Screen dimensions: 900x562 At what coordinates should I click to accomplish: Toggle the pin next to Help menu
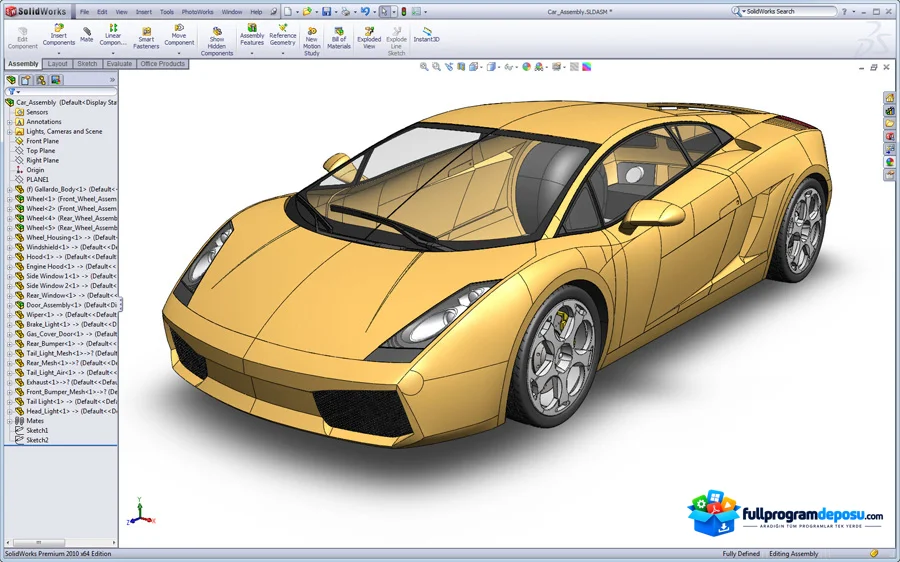(x=273, y=11)
